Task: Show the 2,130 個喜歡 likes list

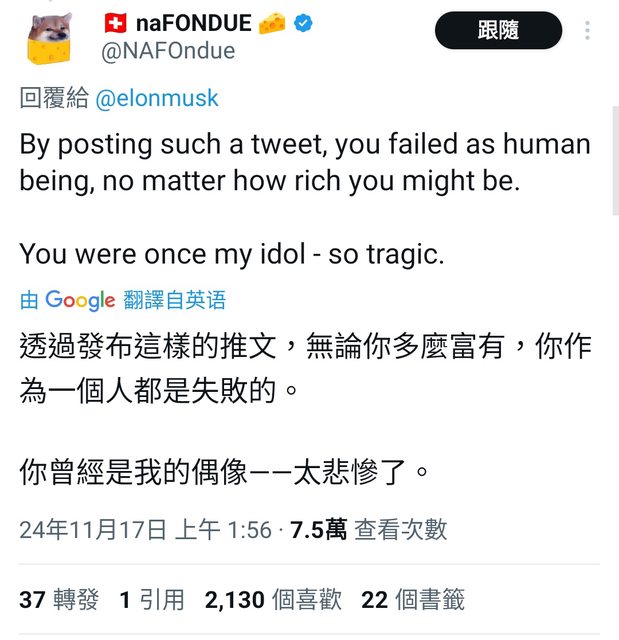Action: (273, 600)
